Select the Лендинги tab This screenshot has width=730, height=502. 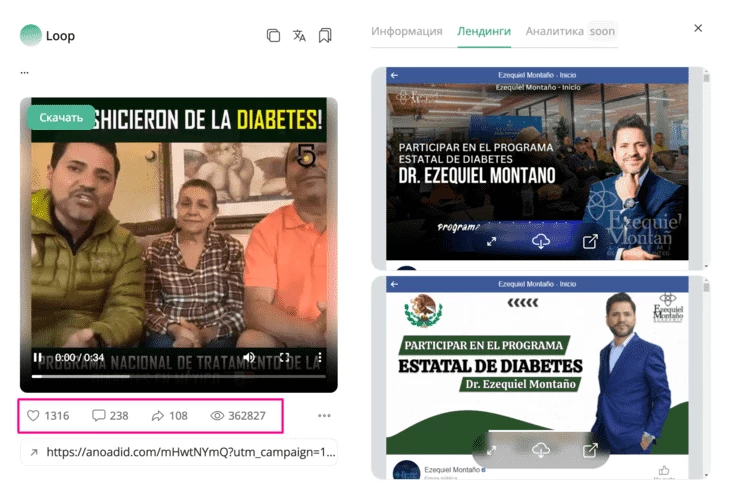coord(484,31)
